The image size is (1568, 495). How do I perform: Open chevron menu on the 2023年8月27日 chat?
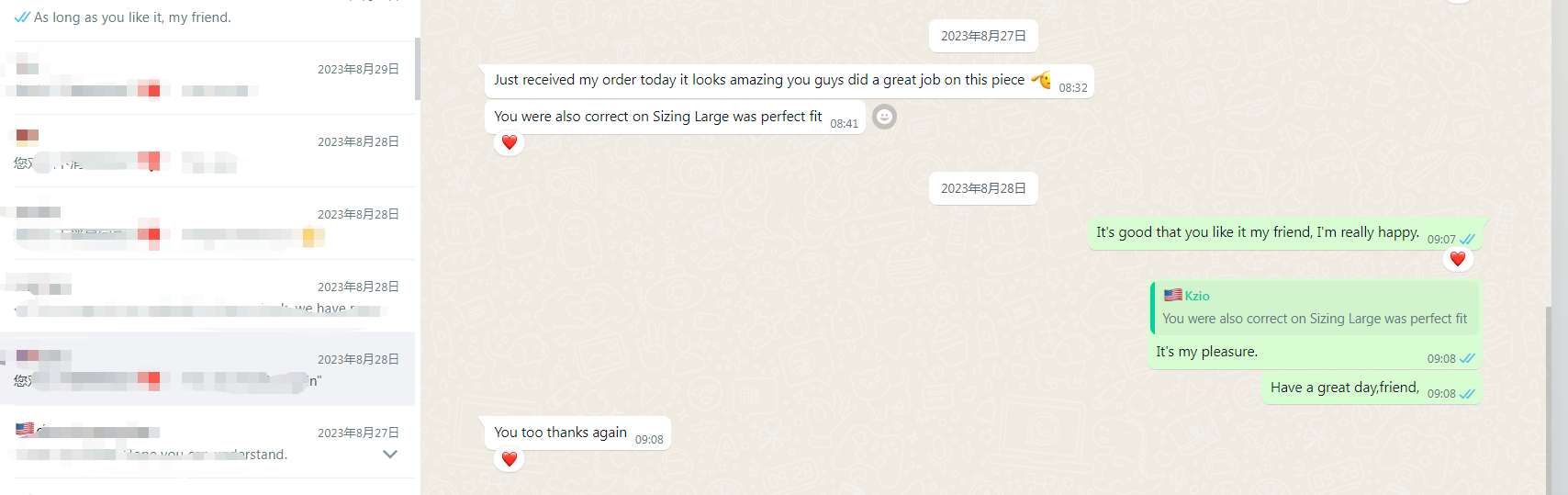[390, 455]
